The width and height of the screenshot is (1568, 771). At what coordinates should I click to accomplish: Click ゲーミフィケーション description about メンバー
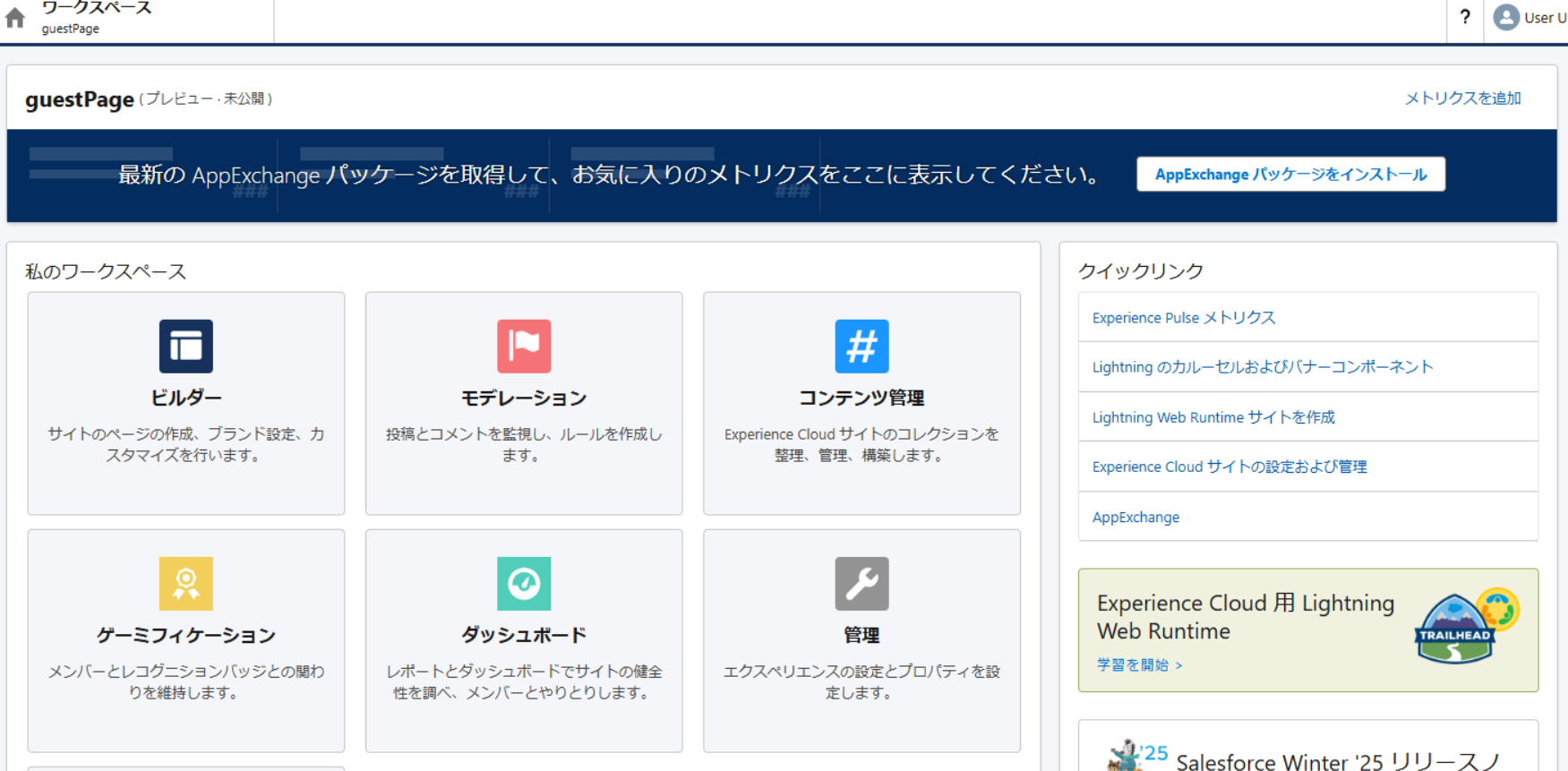pyautogui.click(x=186, y=682)
